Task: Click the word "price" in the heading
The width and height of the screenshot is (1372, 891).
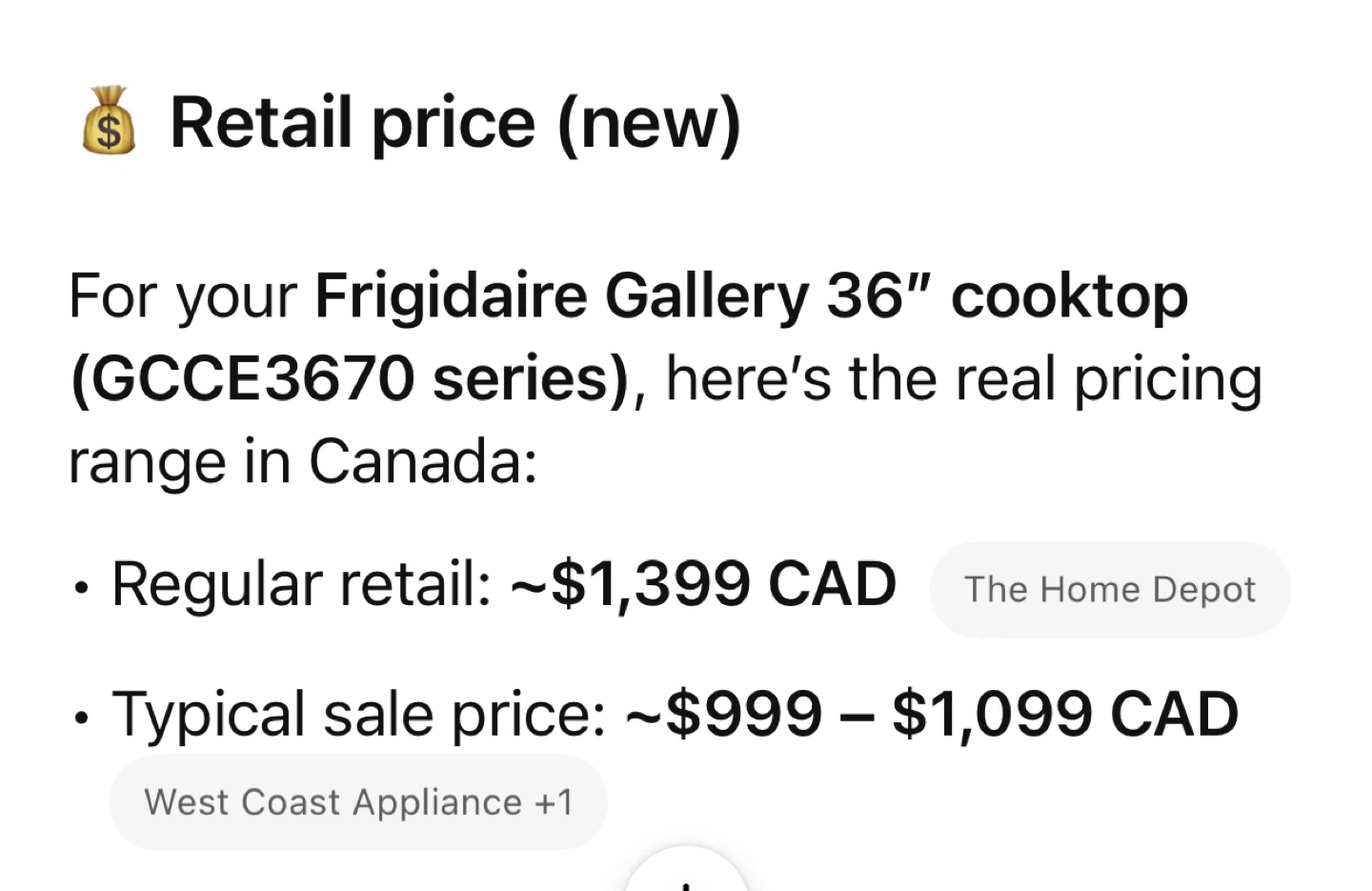Action: (454, 123)
